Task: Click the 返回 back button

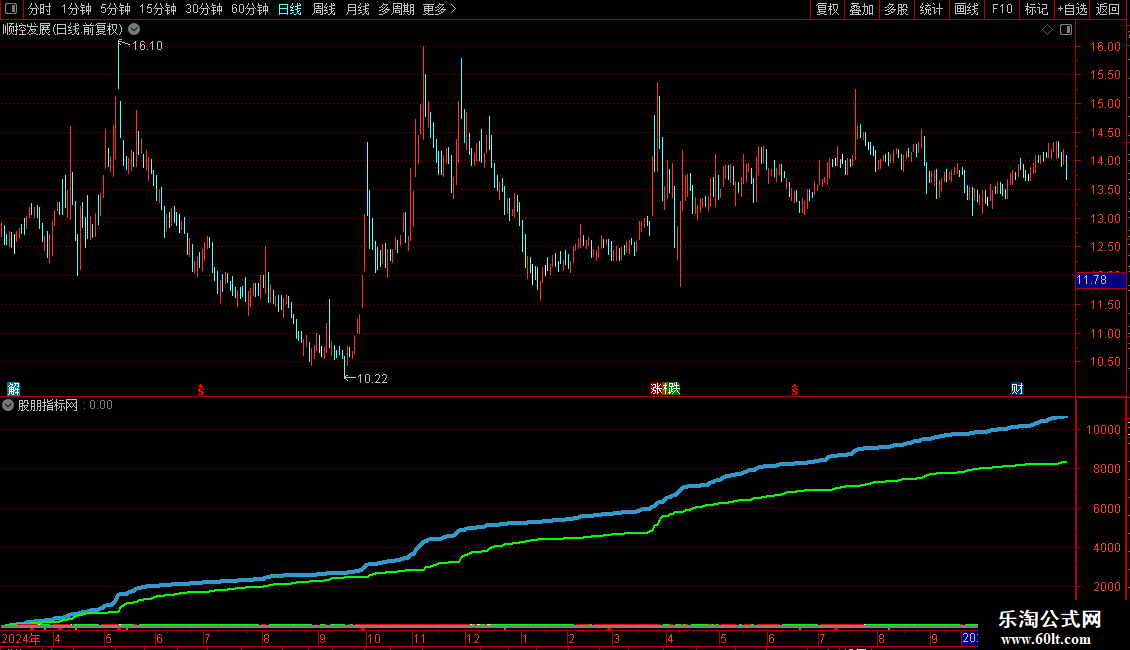Action: click(1108, 9)
